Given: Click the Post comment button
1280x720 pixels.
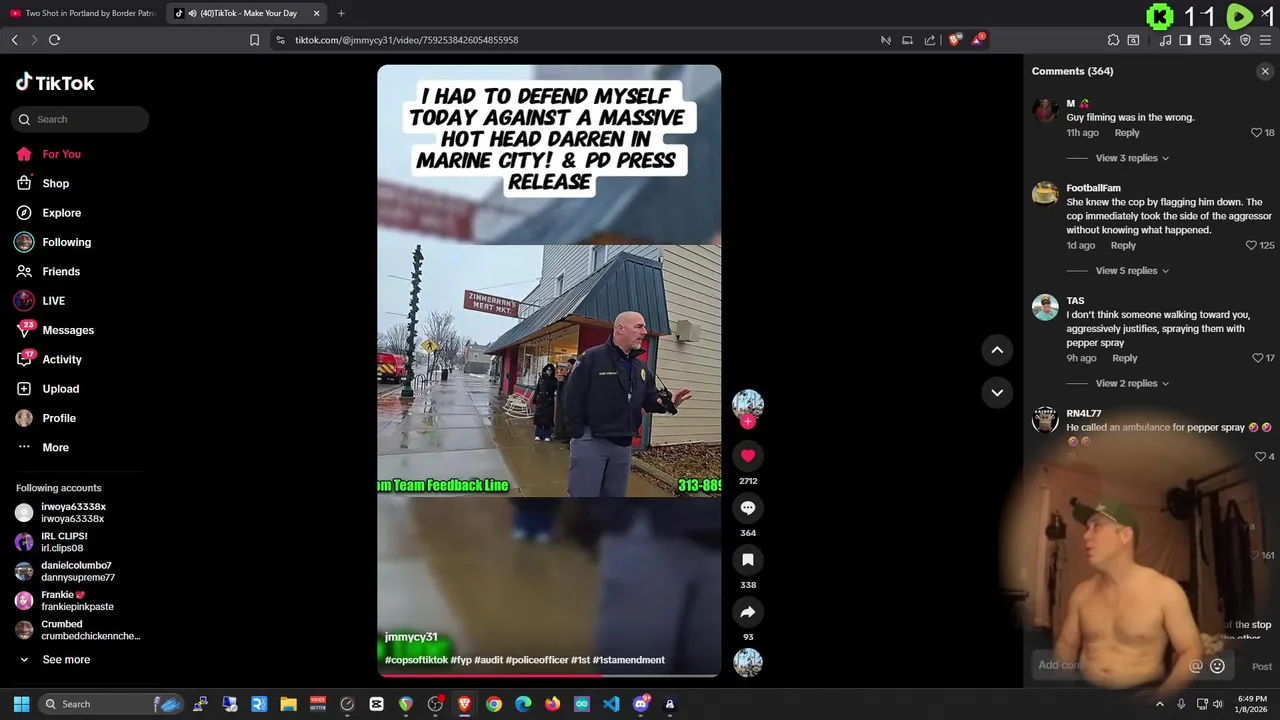Looking at the screenshot, I should click(1262, 666).
